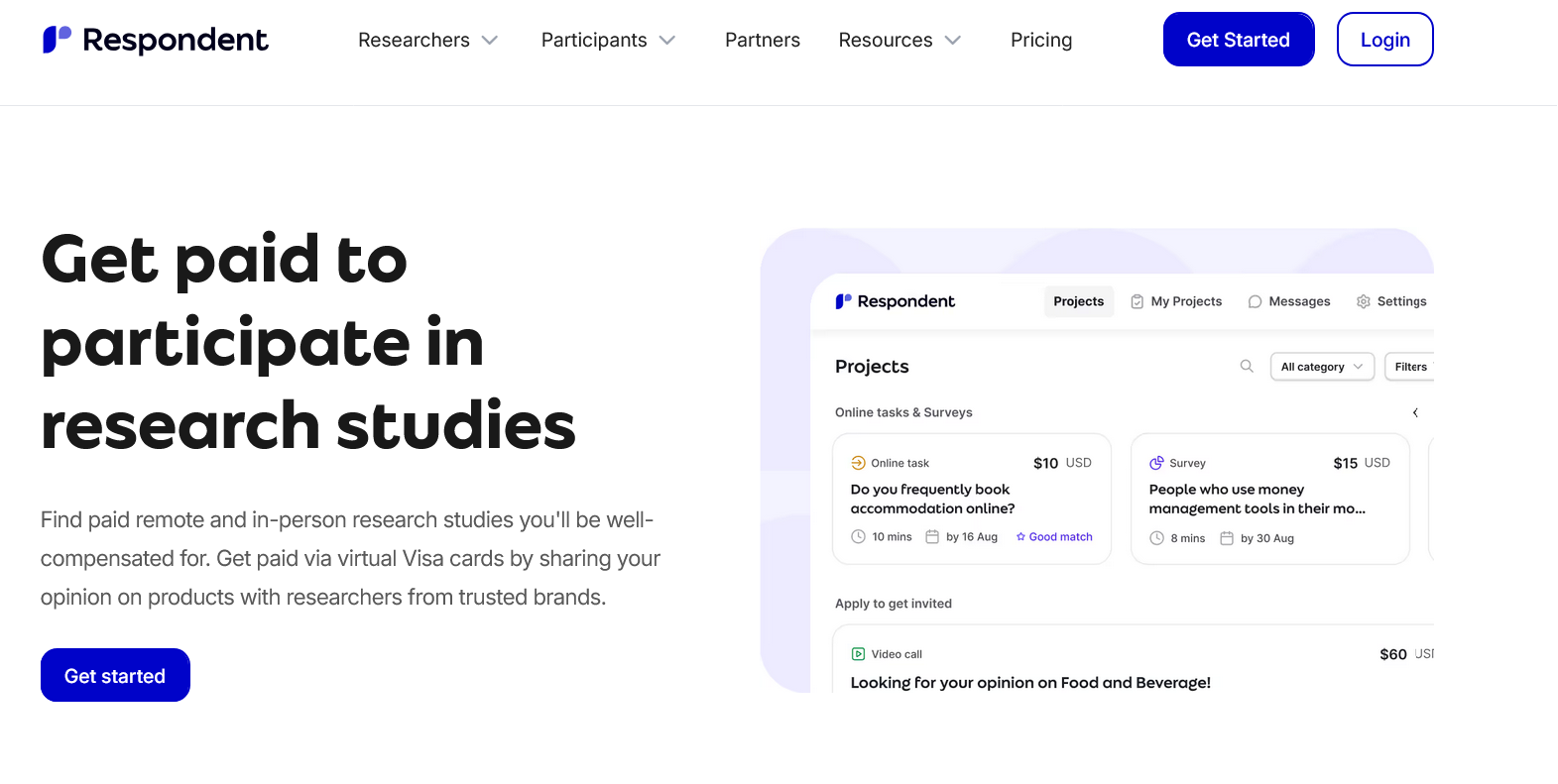1558x784 pixels.
Task: Click the purple Survey pie chart icon
Action: point(1156,462)
